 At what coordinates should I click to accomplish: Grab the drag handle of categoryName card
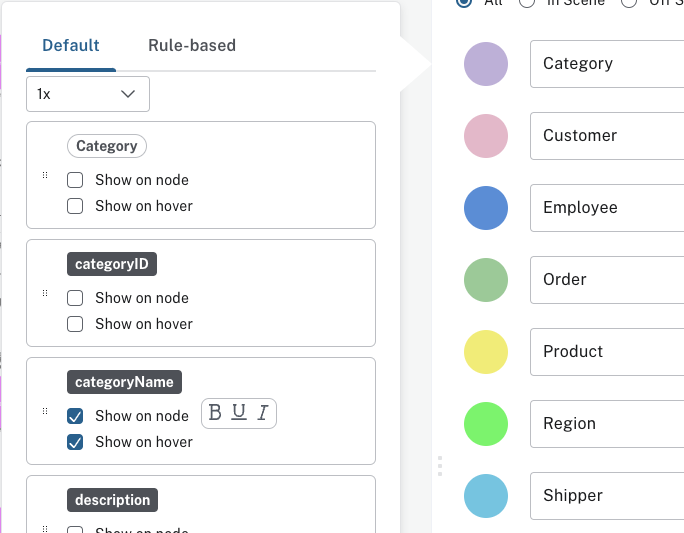[45, 411]
